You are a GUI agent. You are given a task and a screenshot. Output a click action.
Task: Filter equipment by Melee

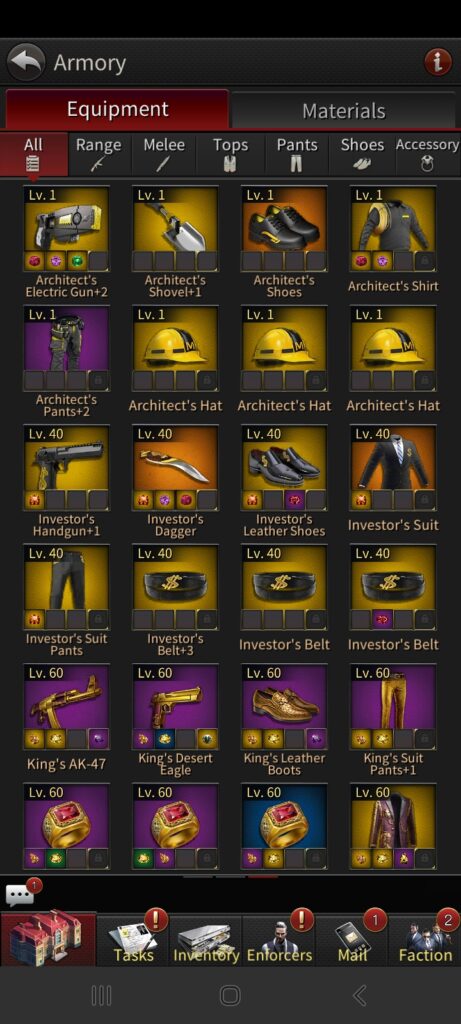point(164,154)
